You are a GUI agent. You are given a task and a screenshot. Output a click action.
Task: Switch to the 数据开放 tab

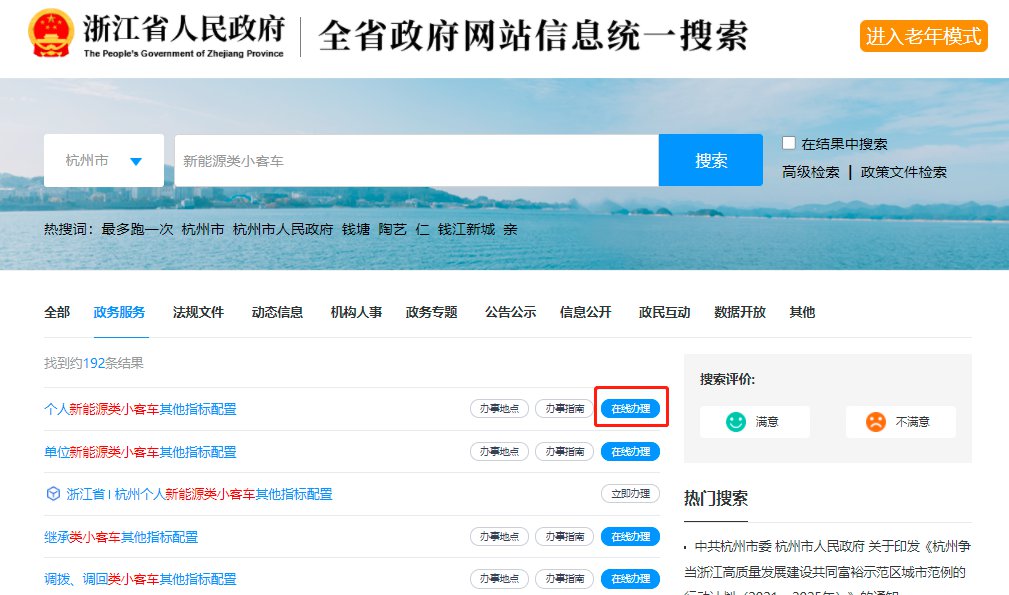click(x=740, y=312)
